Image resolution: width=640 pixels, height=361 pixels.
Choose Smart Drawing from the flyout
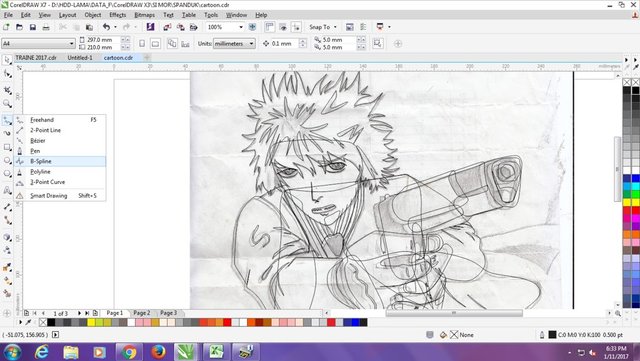[60, 196]
